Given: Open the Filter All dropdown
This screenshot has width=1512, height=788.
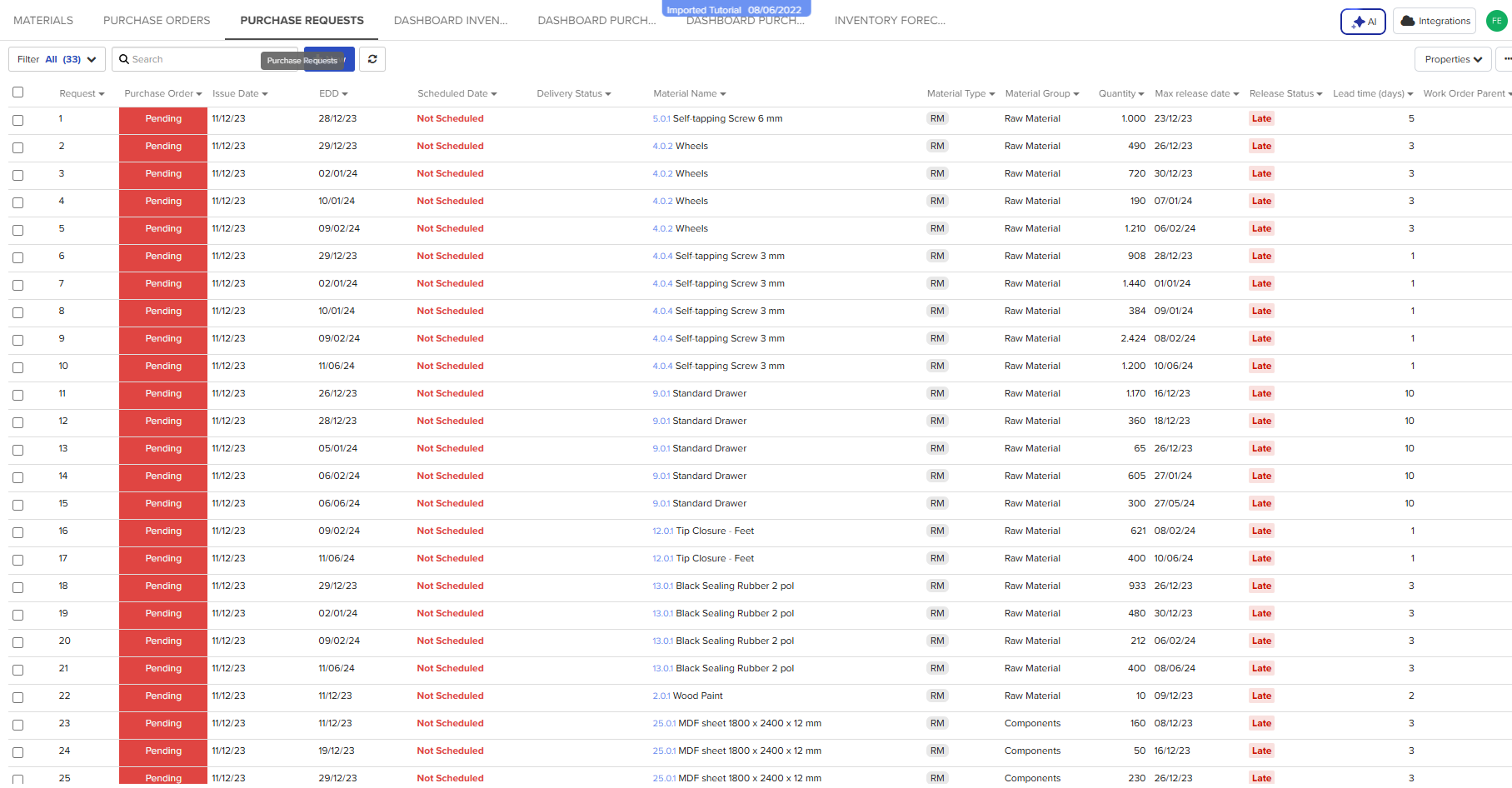Looking at the screenshot, I should (x=56, y=59).
